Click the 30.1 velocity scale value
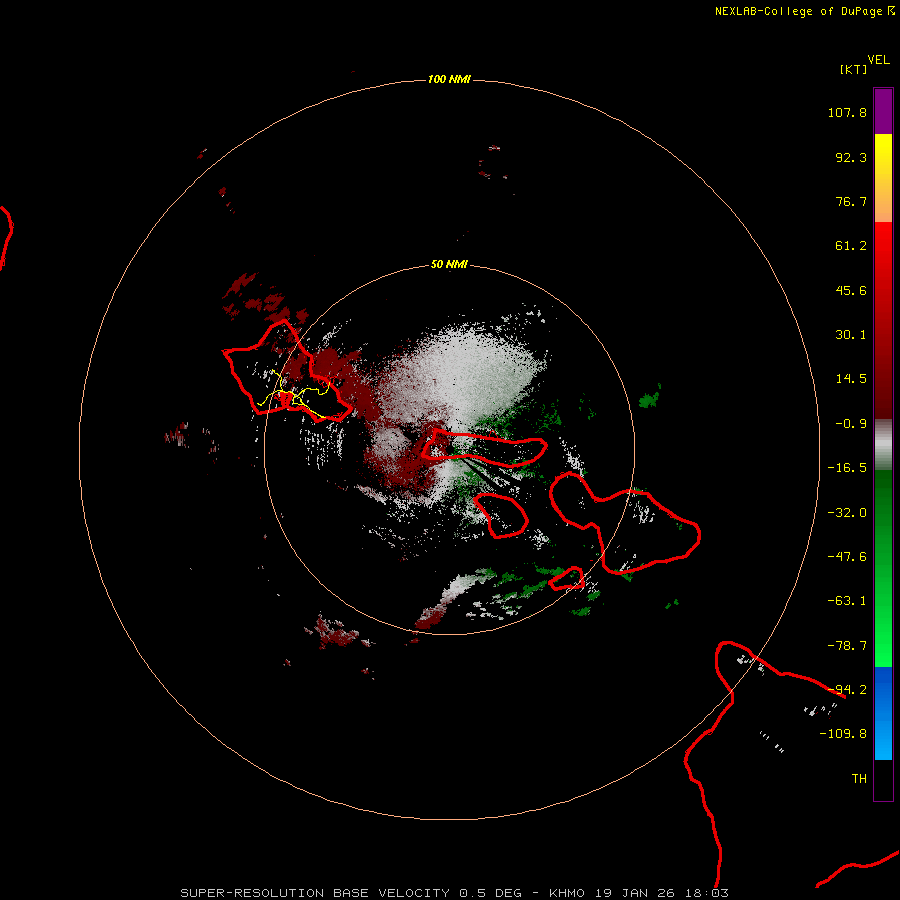The width and height of the screenshot is (900, 900). click(851, 335)
